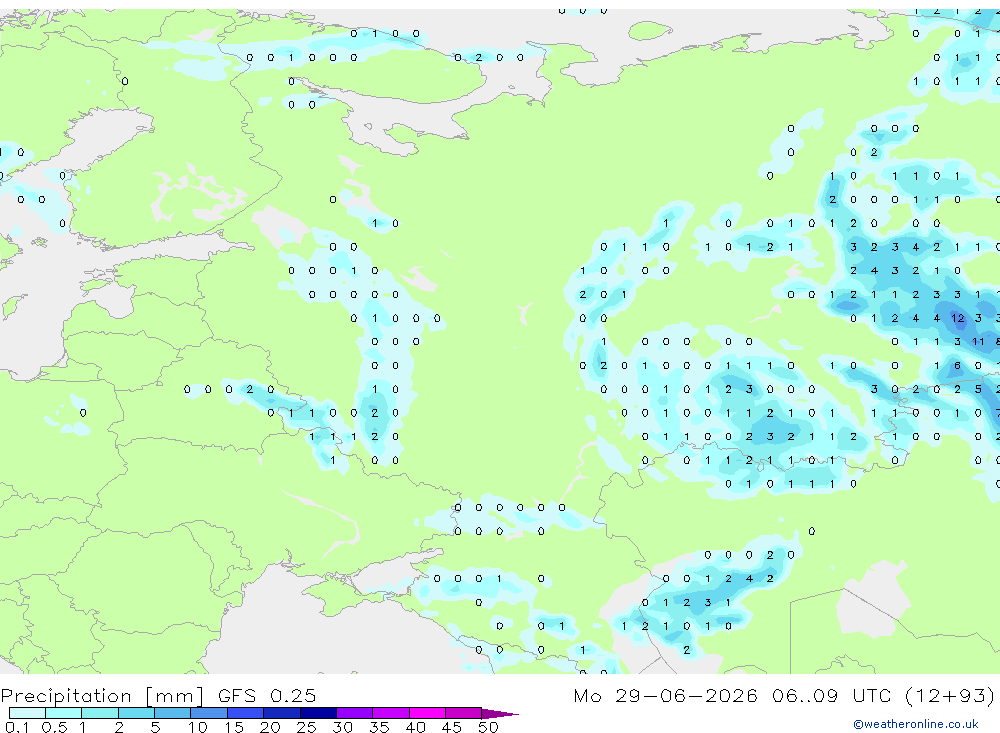Image resolution: width=1000 pixels, height=733 pixels.
Task: Click the legend scale label '20'
Action: pos(270,727)
